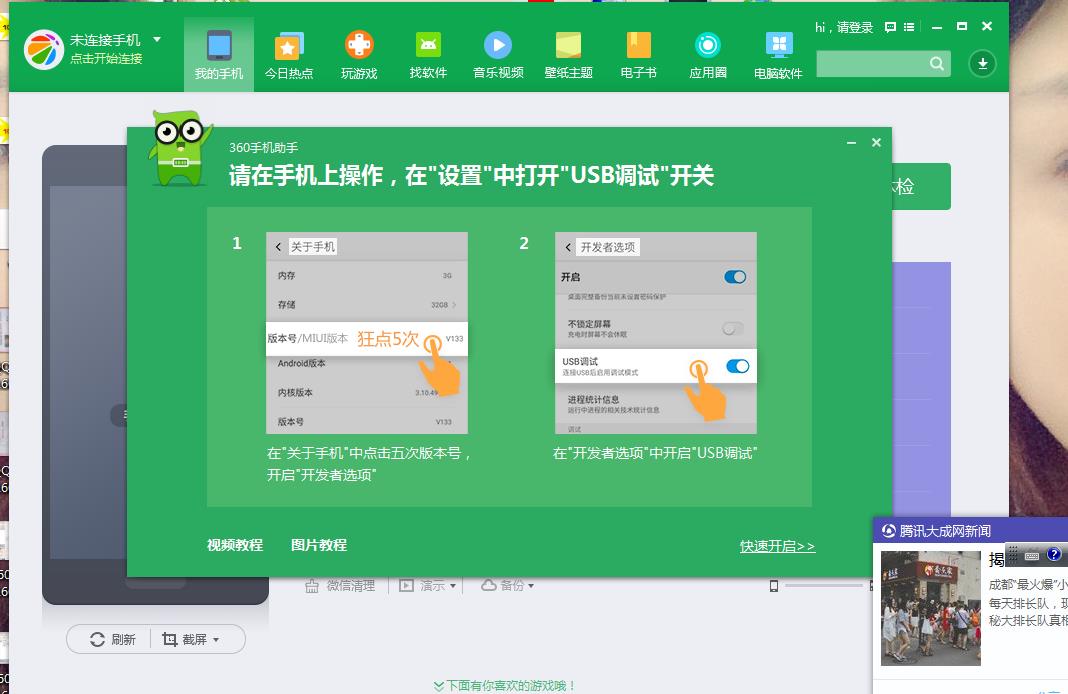1068x694 pixels.
Task: Click the green mascot on the dialog
Action: (180, 148)
